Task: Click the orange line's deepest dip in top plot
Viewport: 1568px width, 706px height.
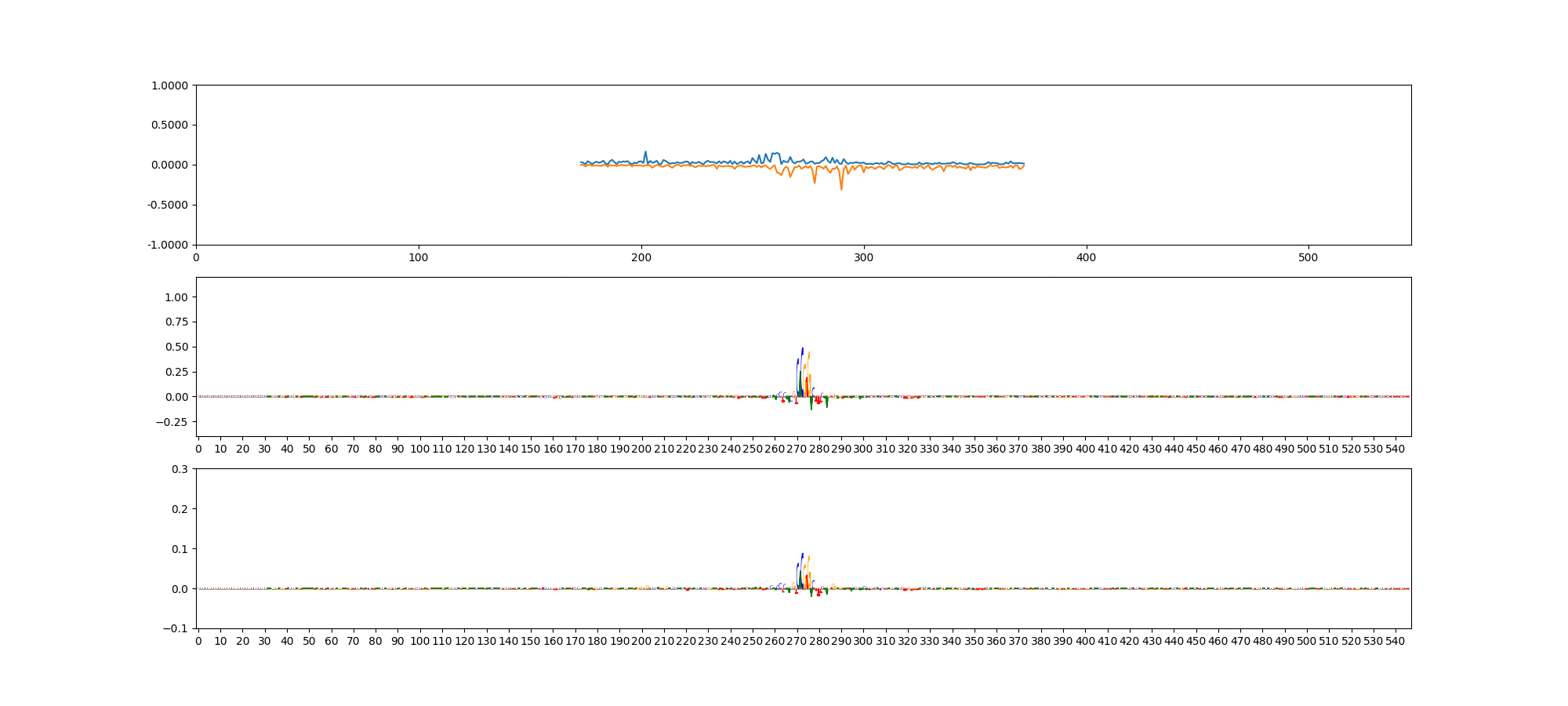Action: click(841, 188)
